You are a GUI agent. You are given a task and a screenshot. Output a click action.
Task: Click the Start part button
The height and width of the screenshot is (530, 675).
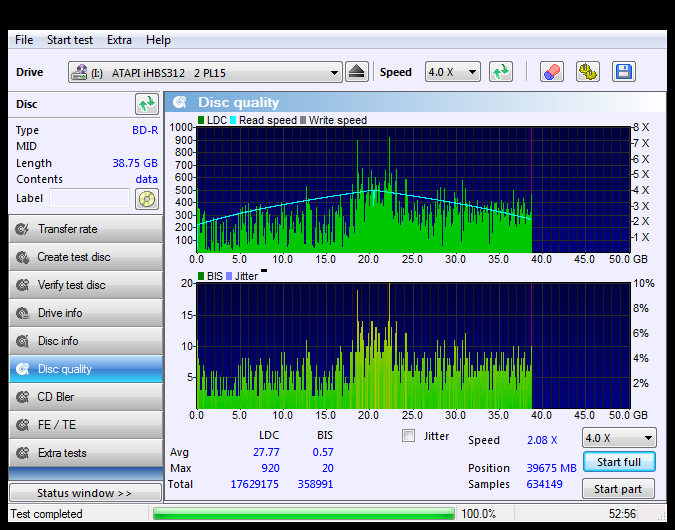pyautogui.click(x=619, y=489)
